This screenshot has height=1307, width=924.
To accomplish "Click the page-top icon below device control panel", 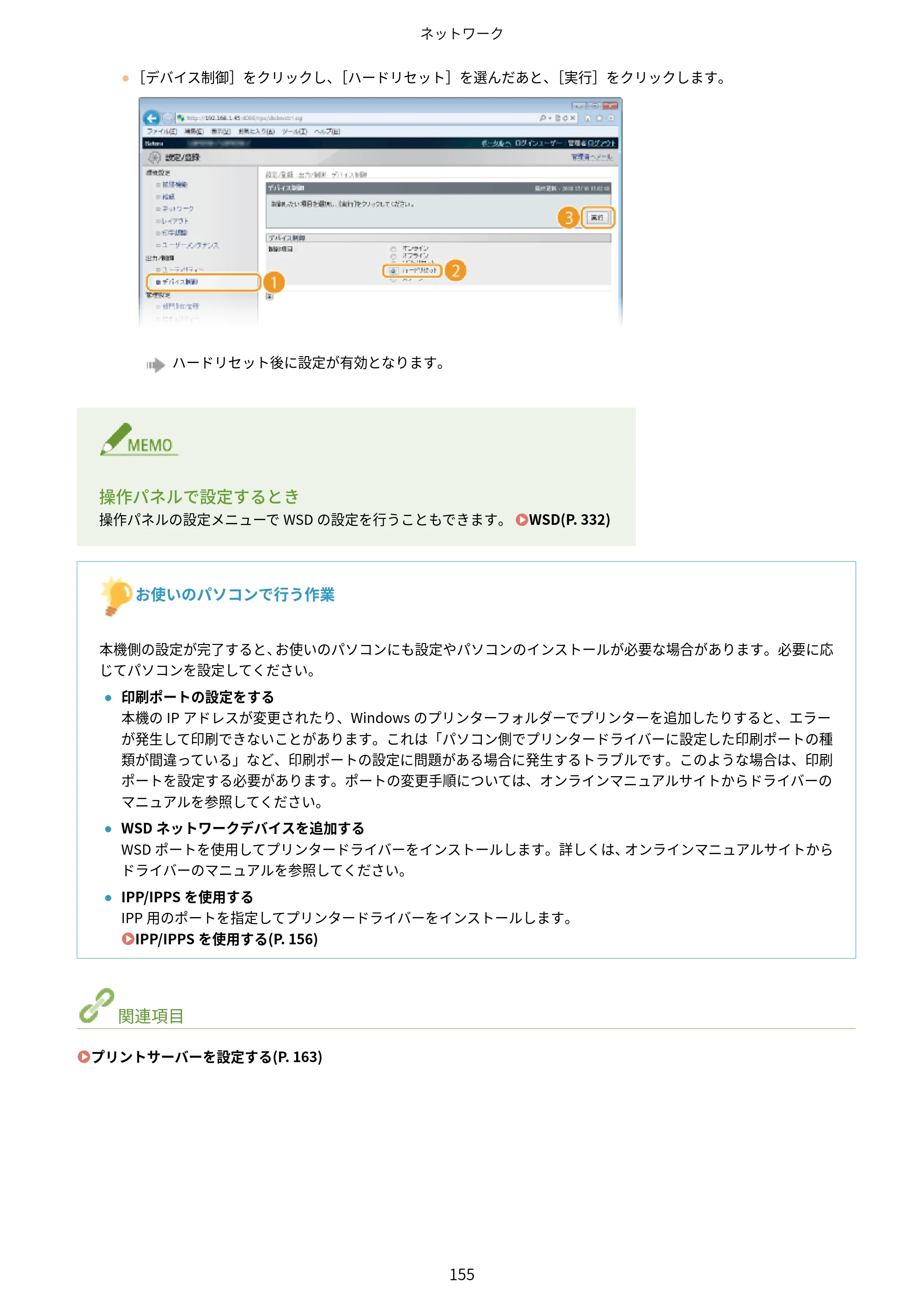I will tap(270, 296).
